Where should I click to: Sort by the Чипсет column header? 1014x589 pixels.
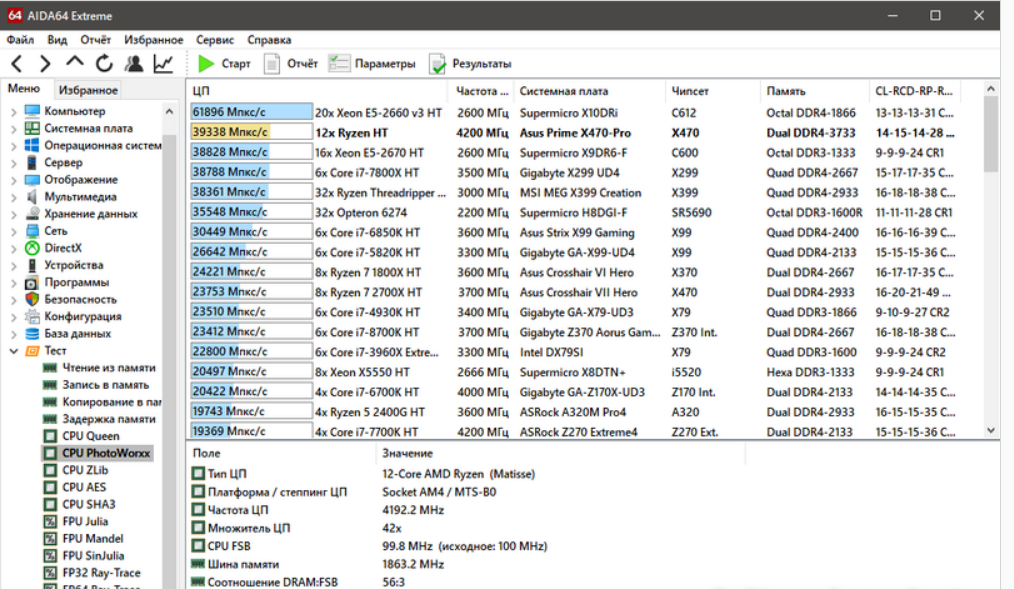(x=713, y=91)
